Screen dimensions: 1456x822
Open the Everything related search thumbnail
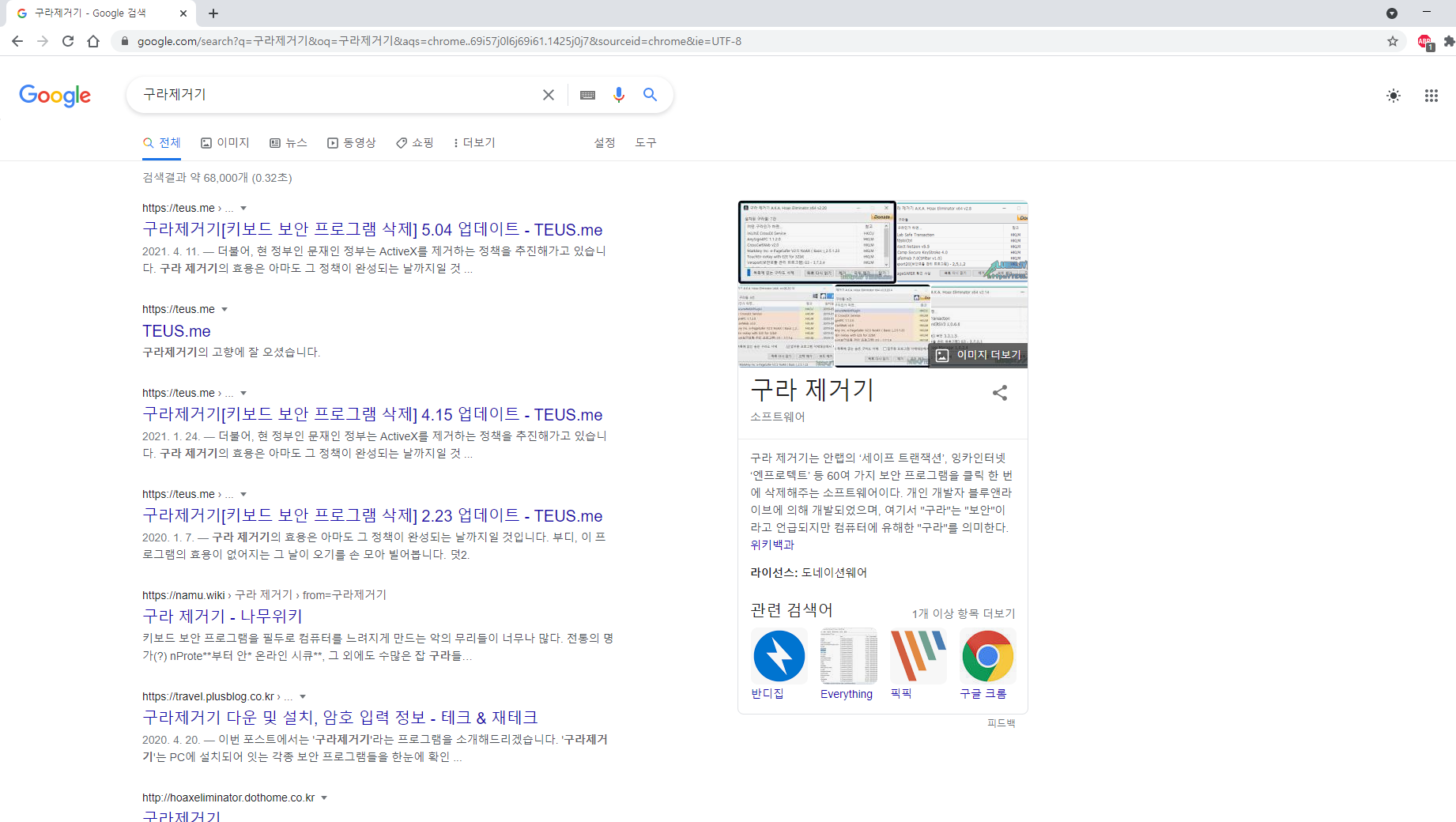pos(848,656)
